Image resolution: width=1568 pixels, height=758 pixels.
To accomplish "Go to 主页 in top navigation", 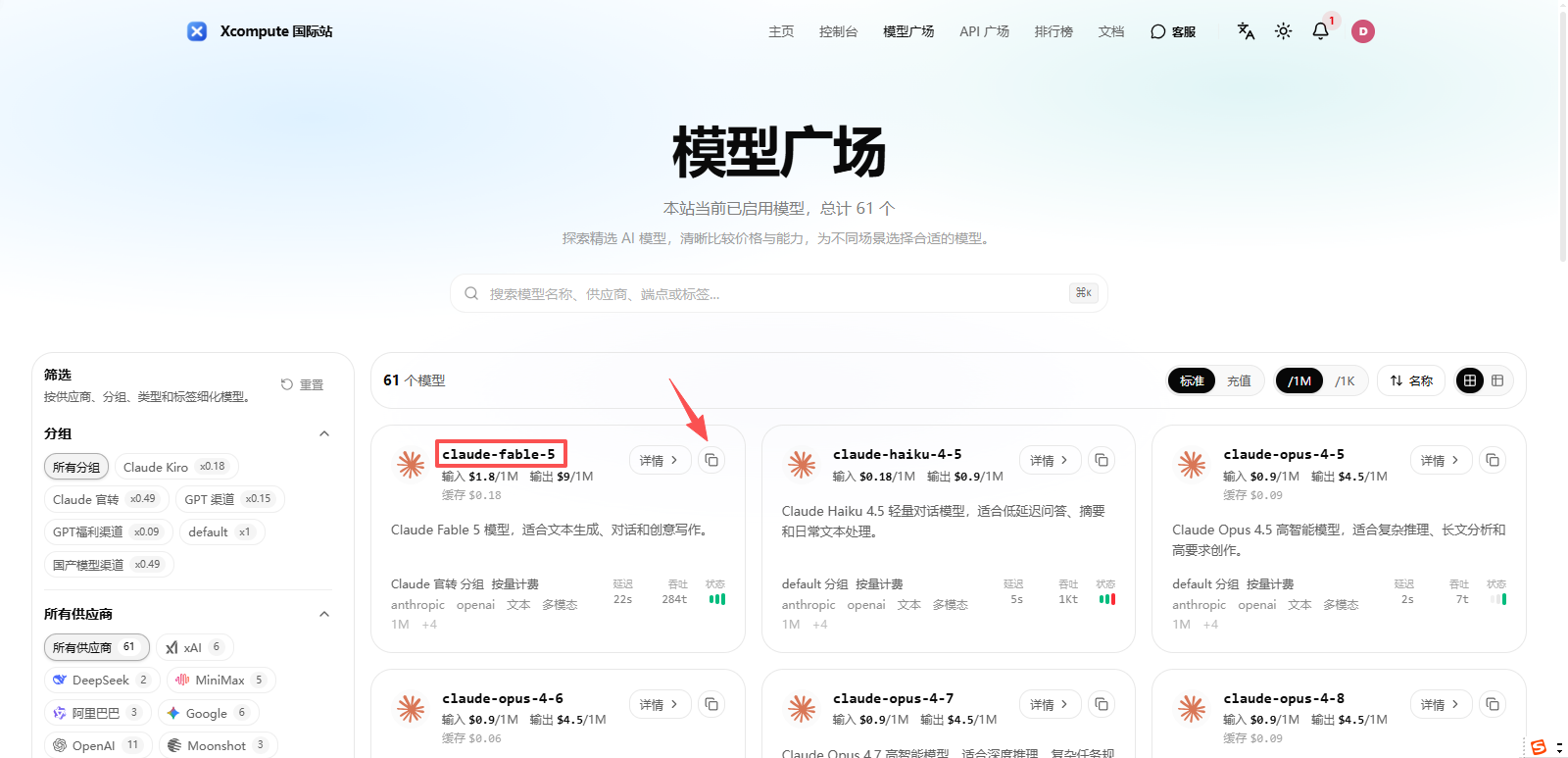I will pos(781,31).
